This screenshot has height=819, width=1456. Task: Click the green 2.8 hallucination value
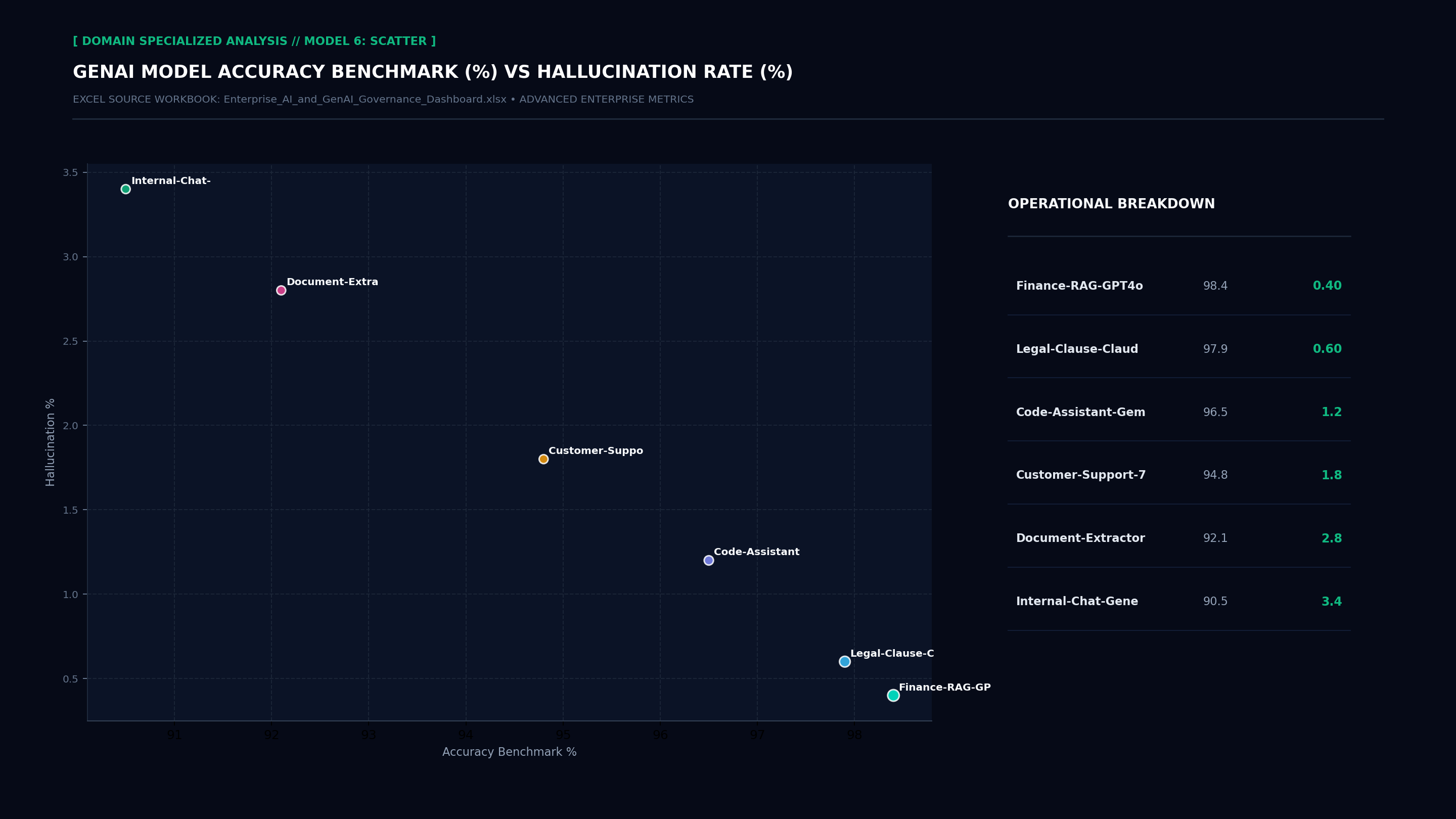(x=1332, y=538)
